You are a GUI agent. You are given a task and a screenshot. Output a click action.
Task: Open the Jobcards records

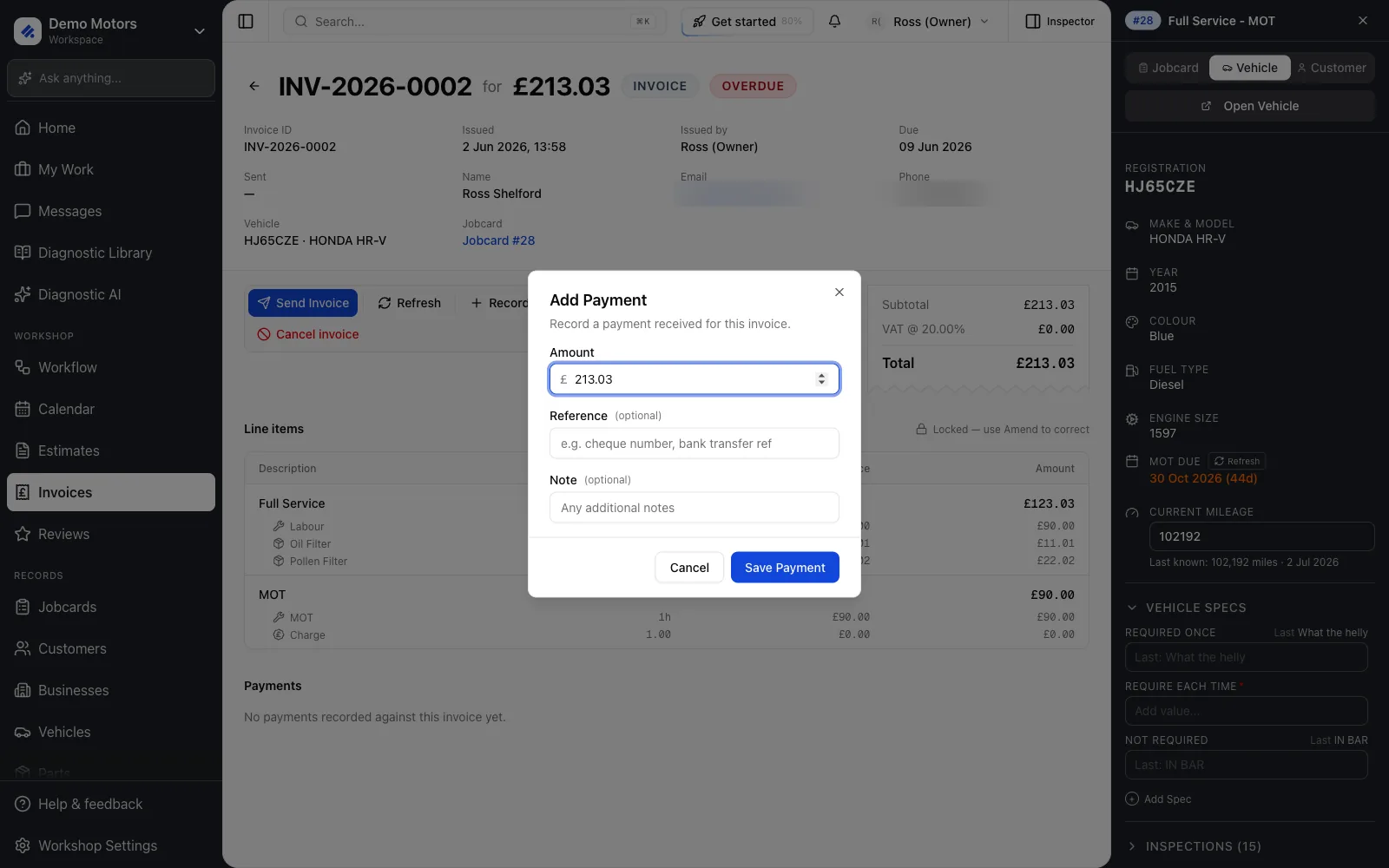111,607
